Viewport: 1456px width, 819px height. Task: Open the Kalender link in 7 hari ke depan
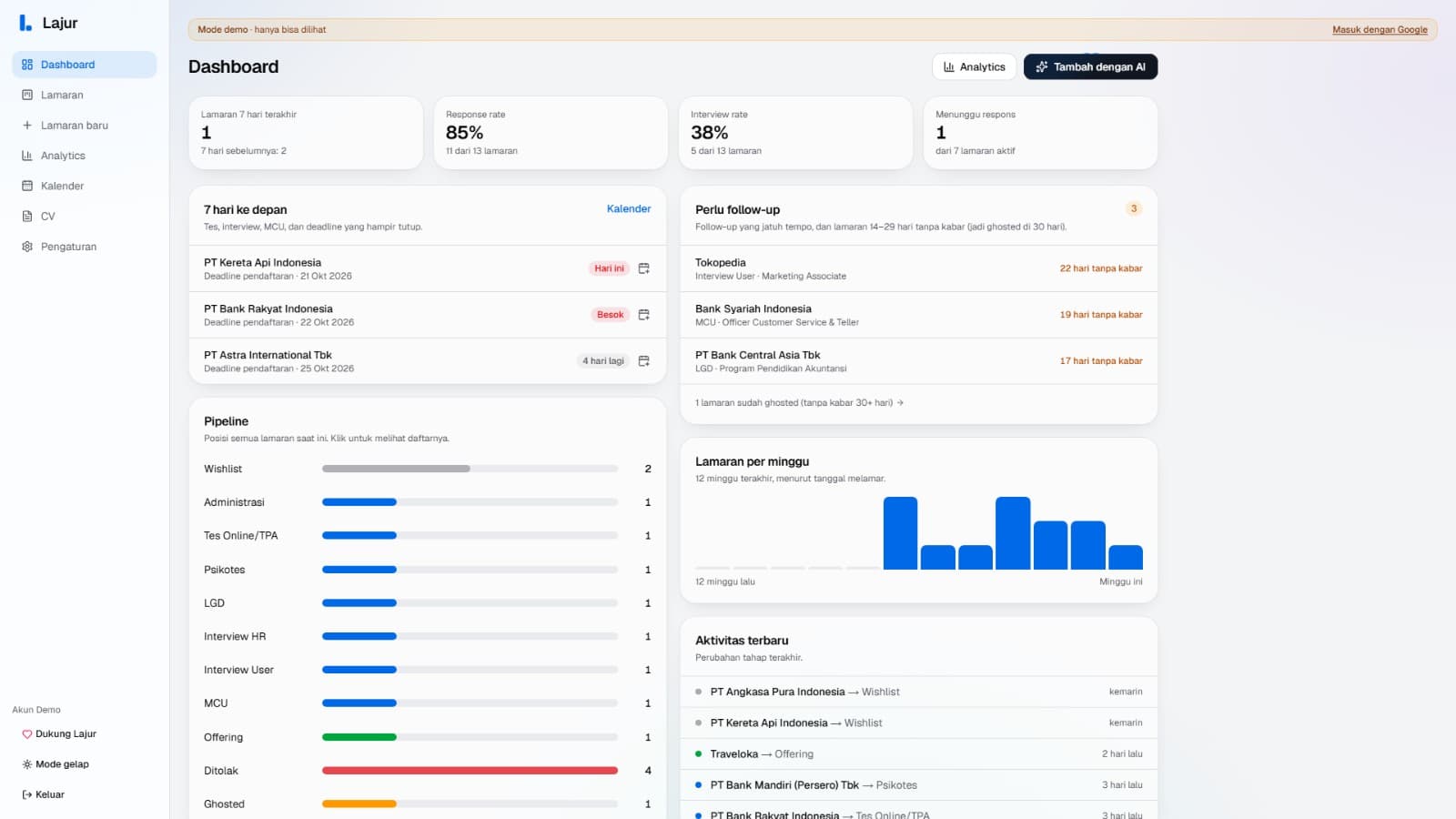(x=629, y=208)
